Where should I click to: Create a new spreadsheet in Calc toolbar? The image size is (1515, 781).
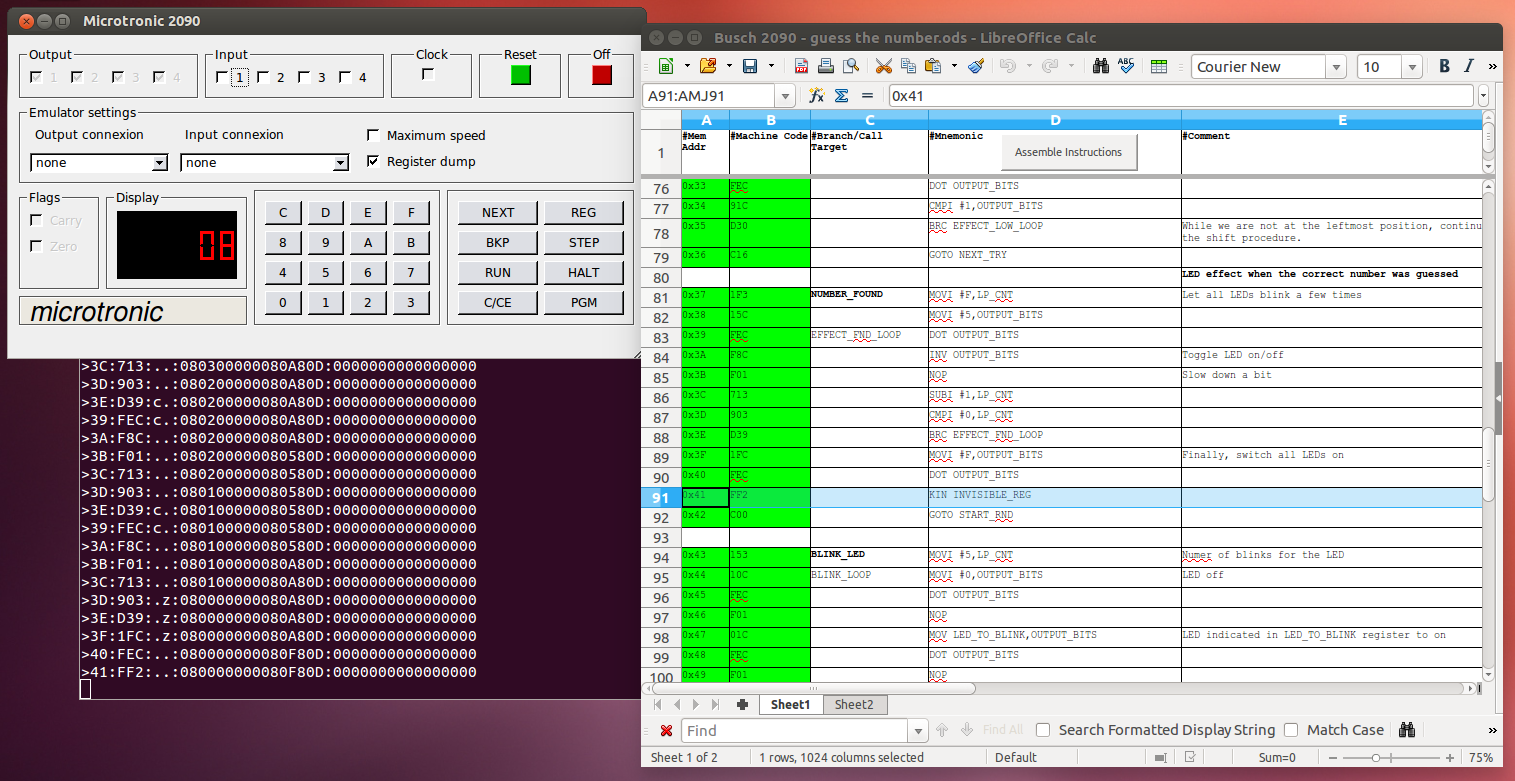pyautogui.click(x=666, y=66)
